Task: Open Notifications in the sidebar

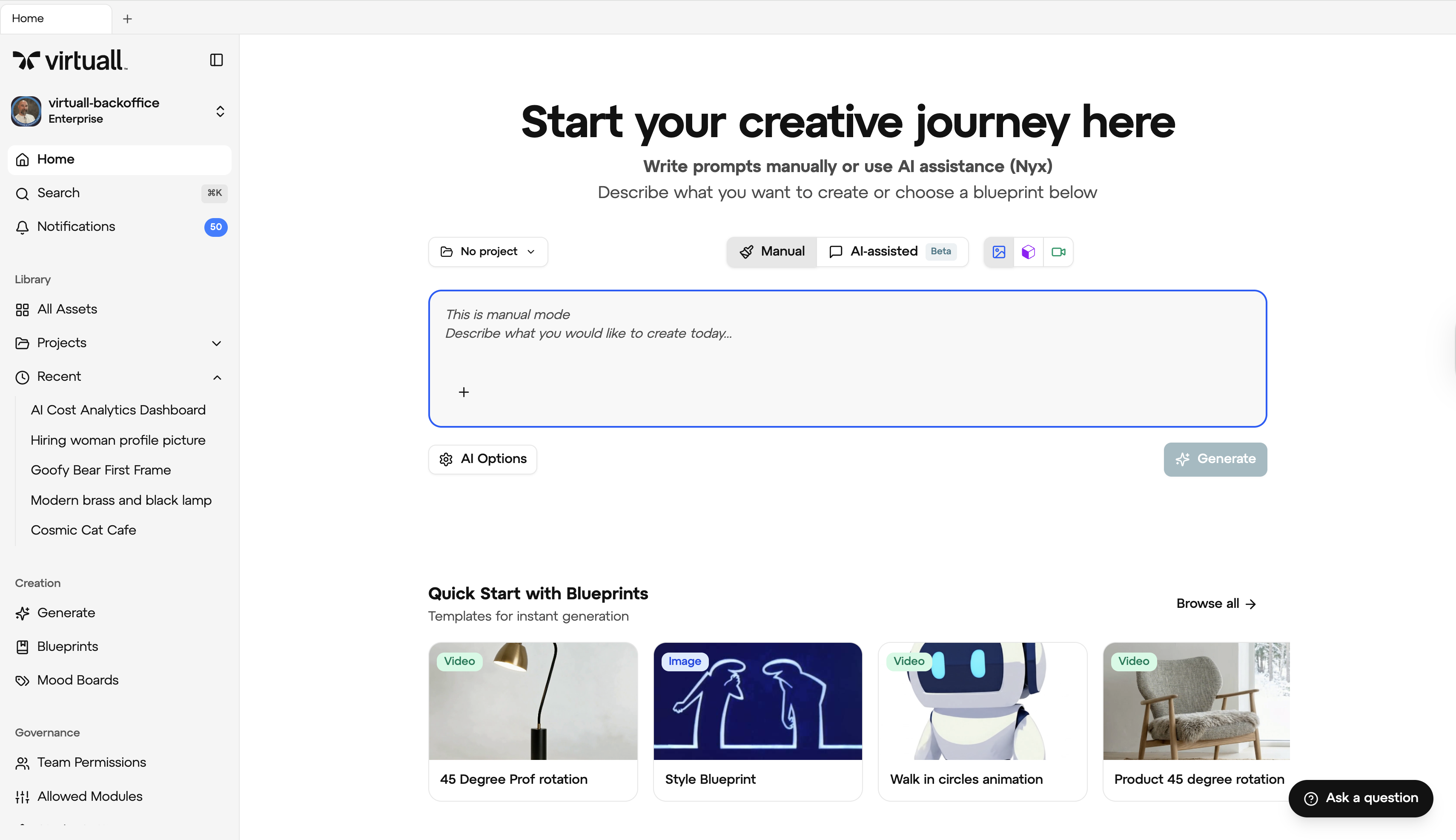Action: click(x=119, y=227)
